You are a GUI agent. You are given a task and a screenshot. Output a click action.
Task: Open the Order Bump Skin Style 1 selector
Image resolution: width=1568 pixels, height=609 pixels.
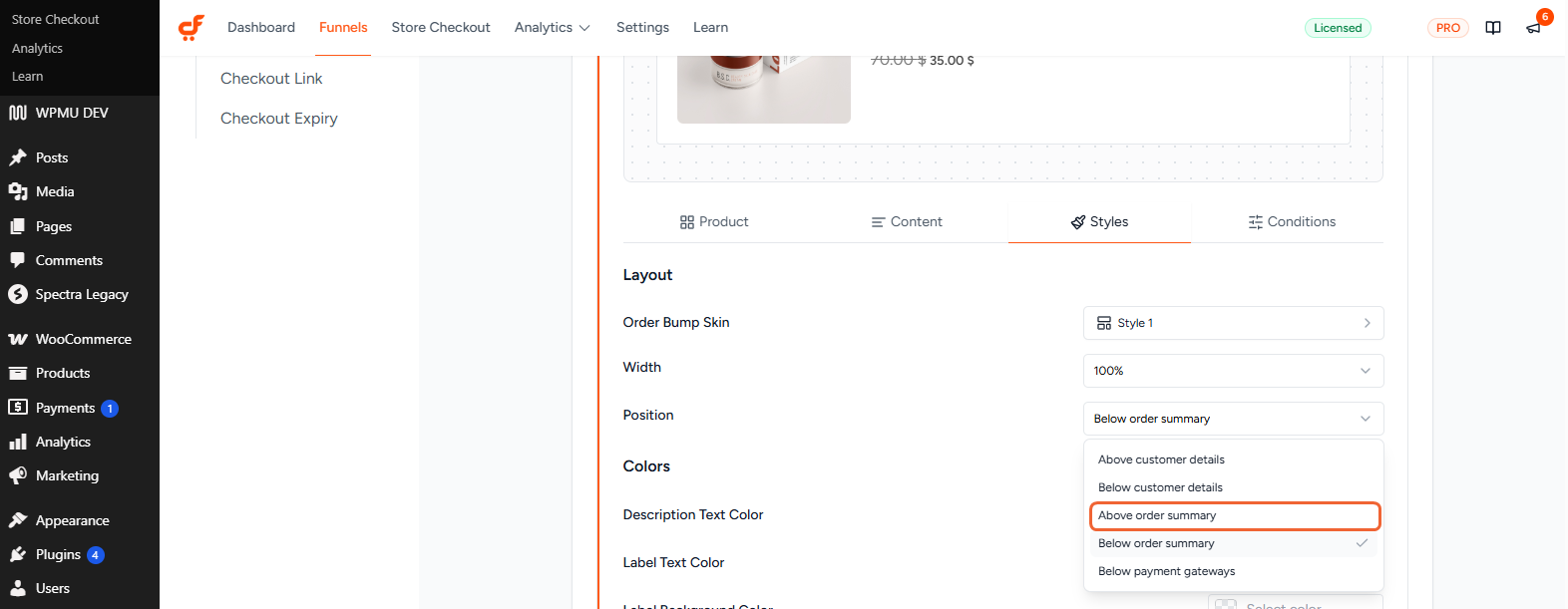[x=1233, y=323]
